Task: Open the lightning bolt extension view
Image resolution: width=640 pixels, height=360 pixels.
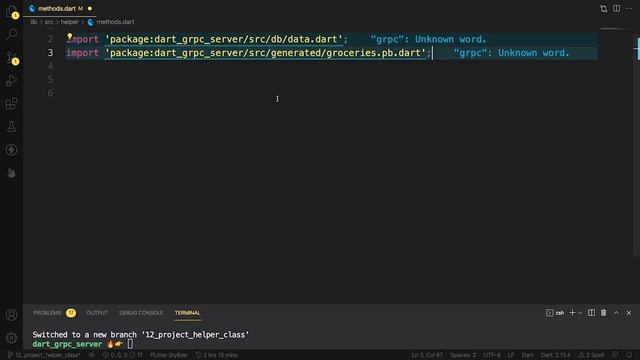Action: (11, 150)
